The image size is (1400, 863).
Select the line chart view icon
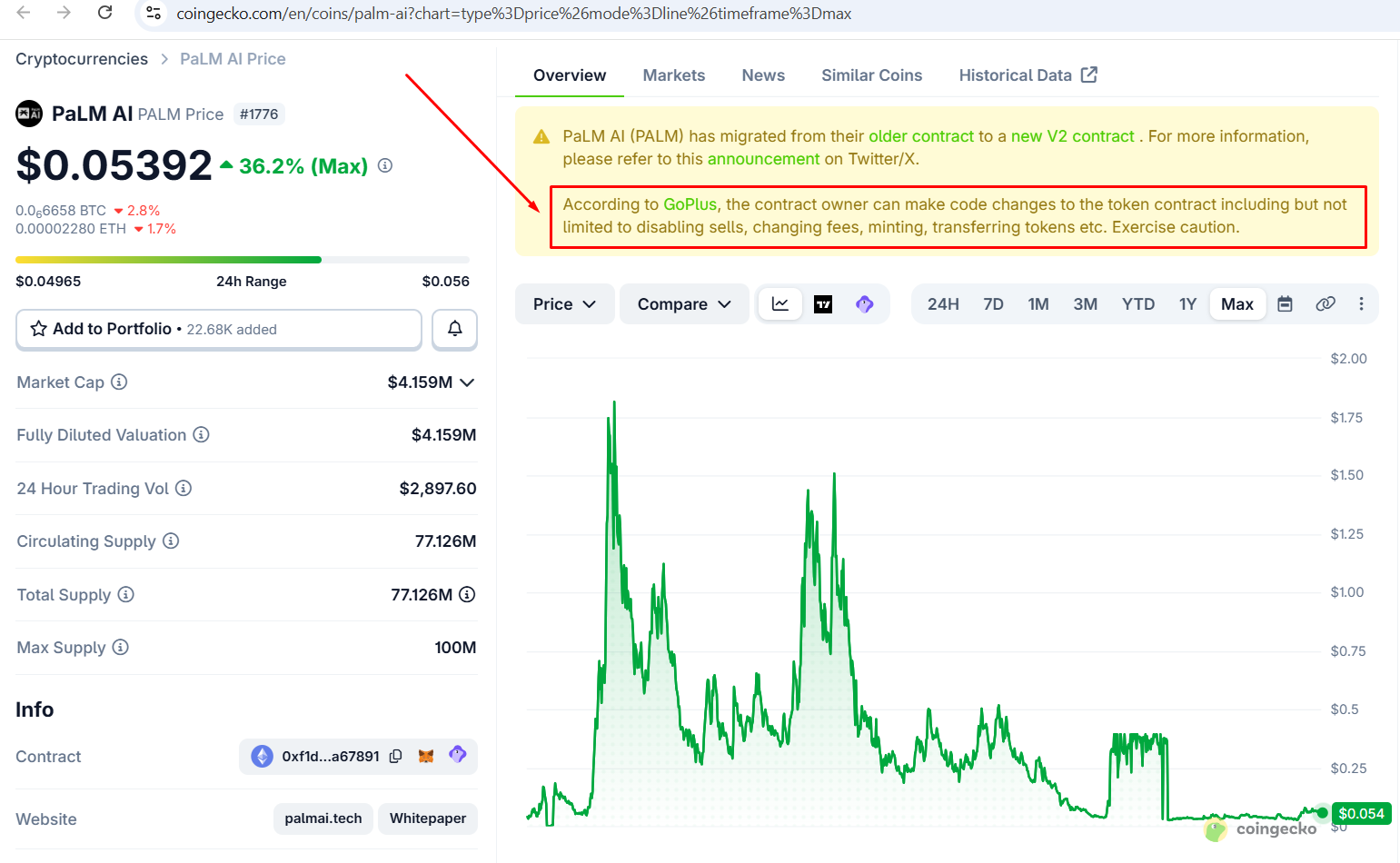(x=780, y=304)
